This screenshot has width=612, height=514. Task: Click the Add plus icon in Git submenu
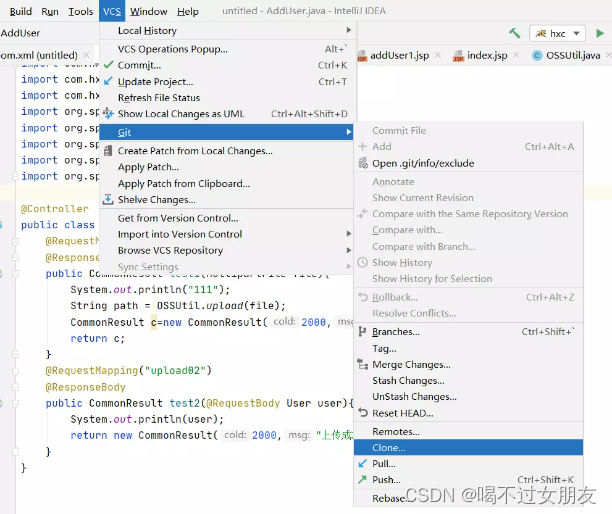tap(363, 146)
